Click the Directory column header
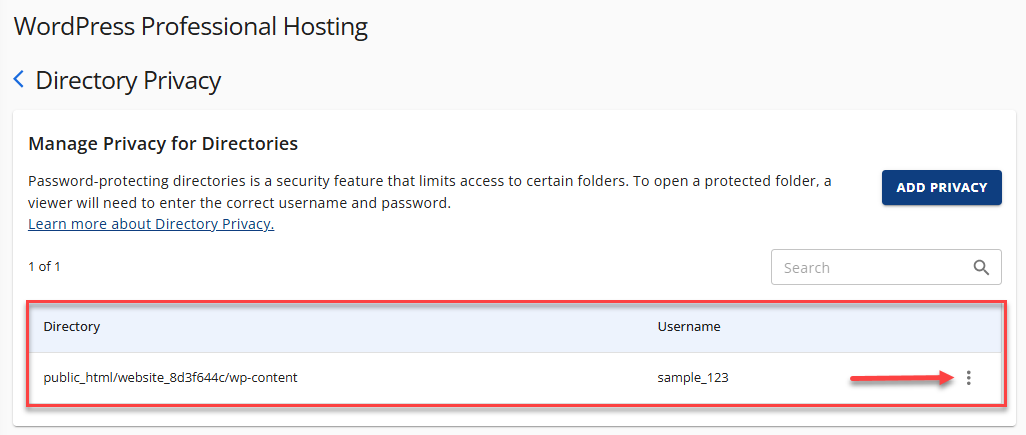Screen dimensions: 1026x435 tap(72, 326)
